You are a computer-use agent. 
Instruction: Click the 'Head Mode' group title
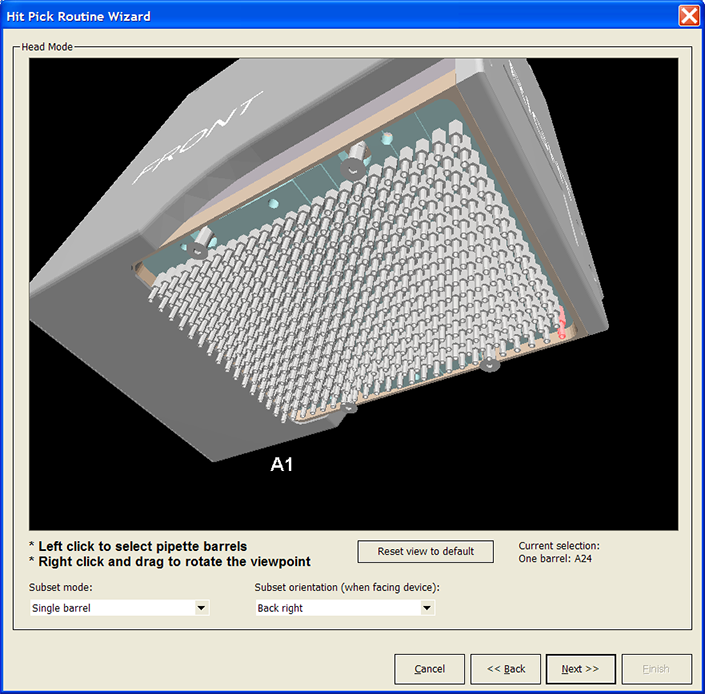coord(47,47)
